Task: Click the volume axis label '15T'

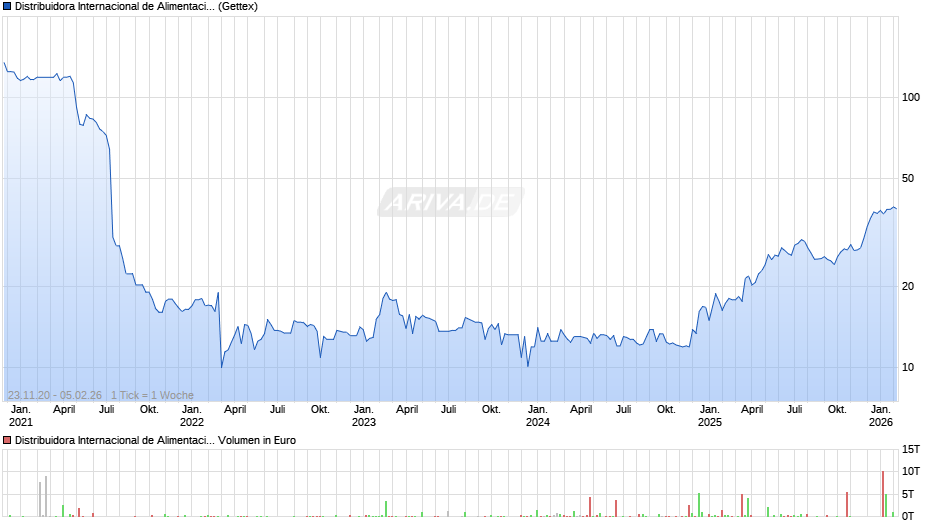Action: pos(911,450)
